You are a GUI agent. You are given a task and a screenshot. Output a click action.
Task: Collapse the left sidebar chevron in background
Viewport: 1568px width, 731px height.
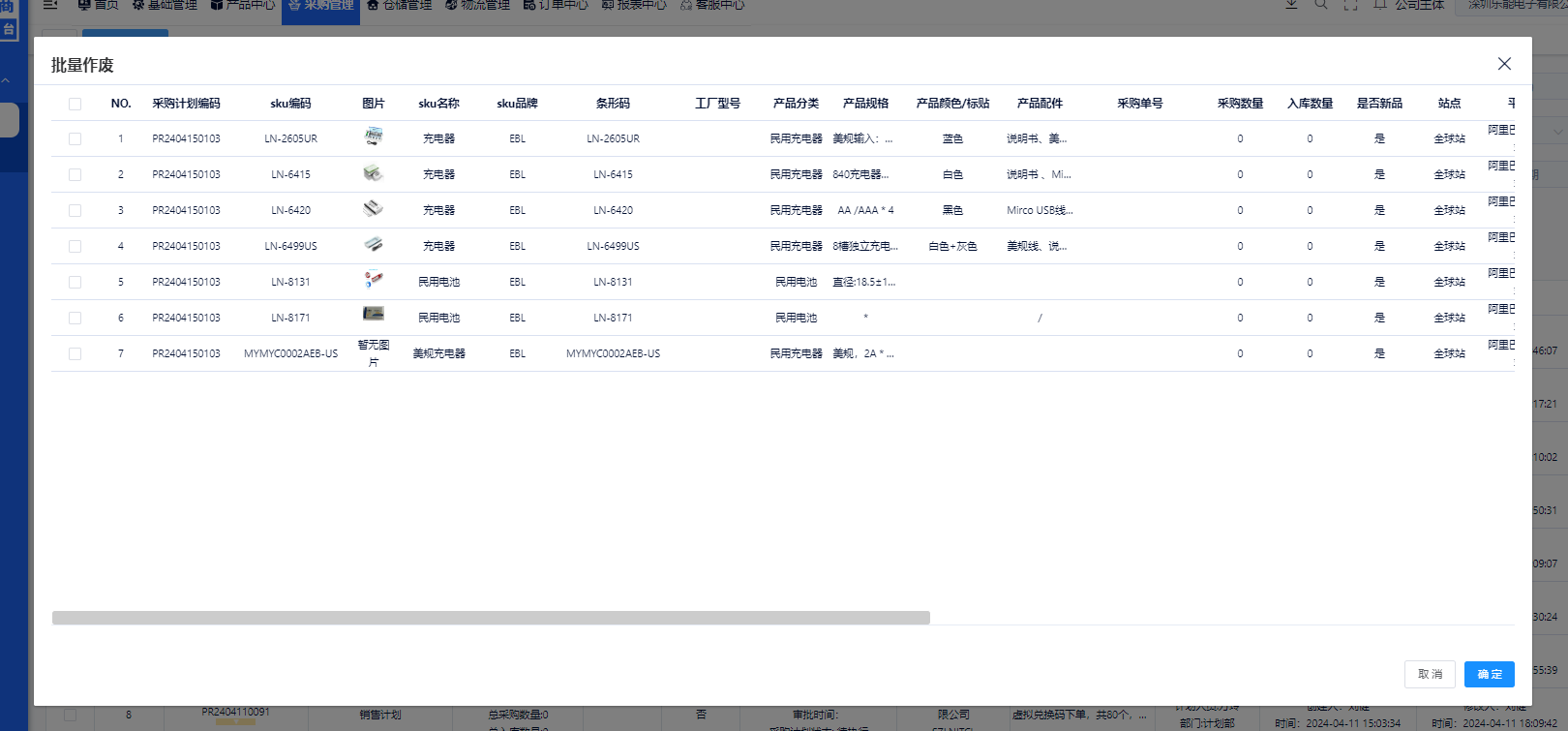pyautogui.click(x=6, y=80)
